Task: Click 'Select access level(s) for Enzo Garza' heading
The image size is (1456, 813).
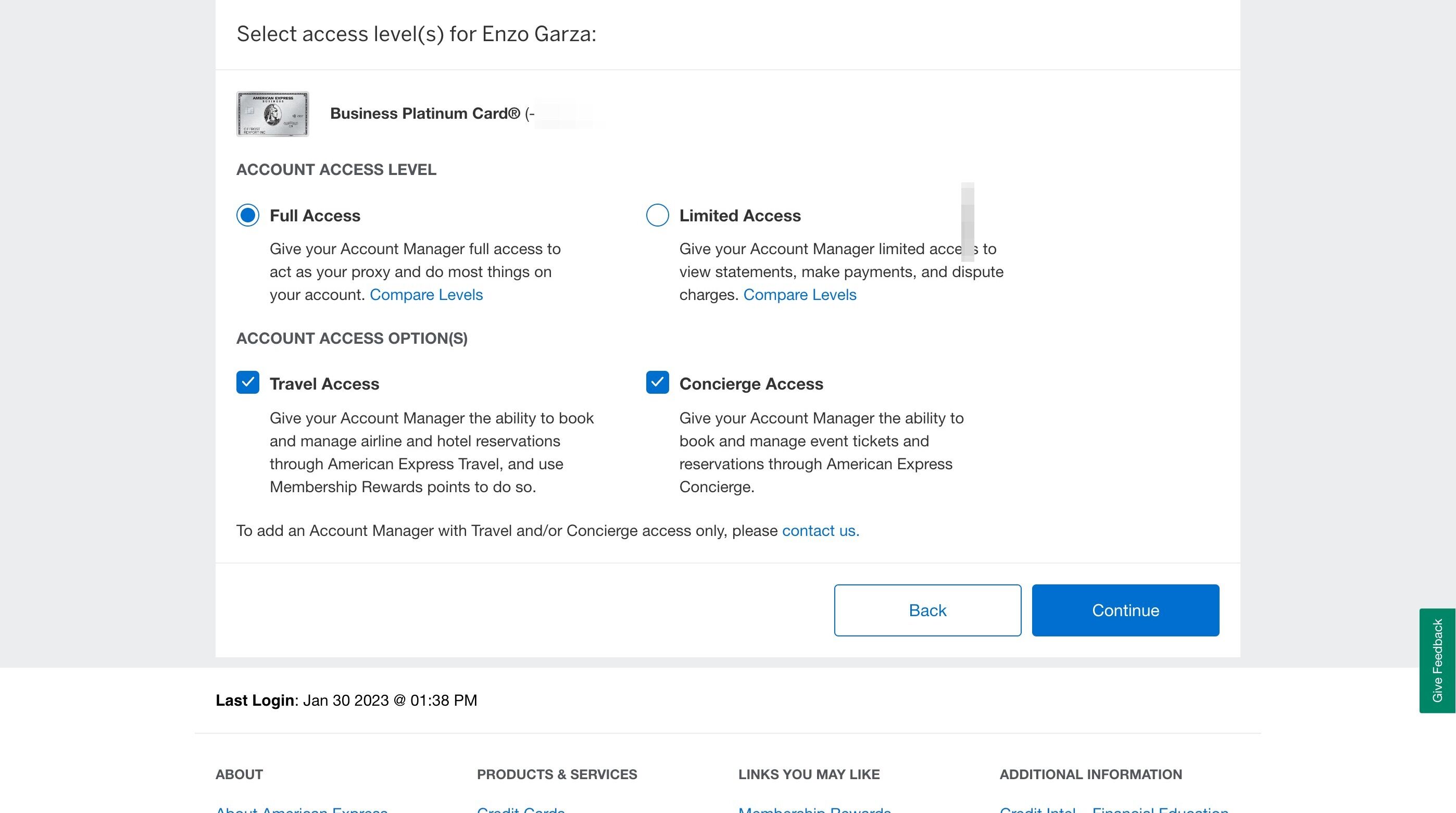Action: click(x=417, y=34)
